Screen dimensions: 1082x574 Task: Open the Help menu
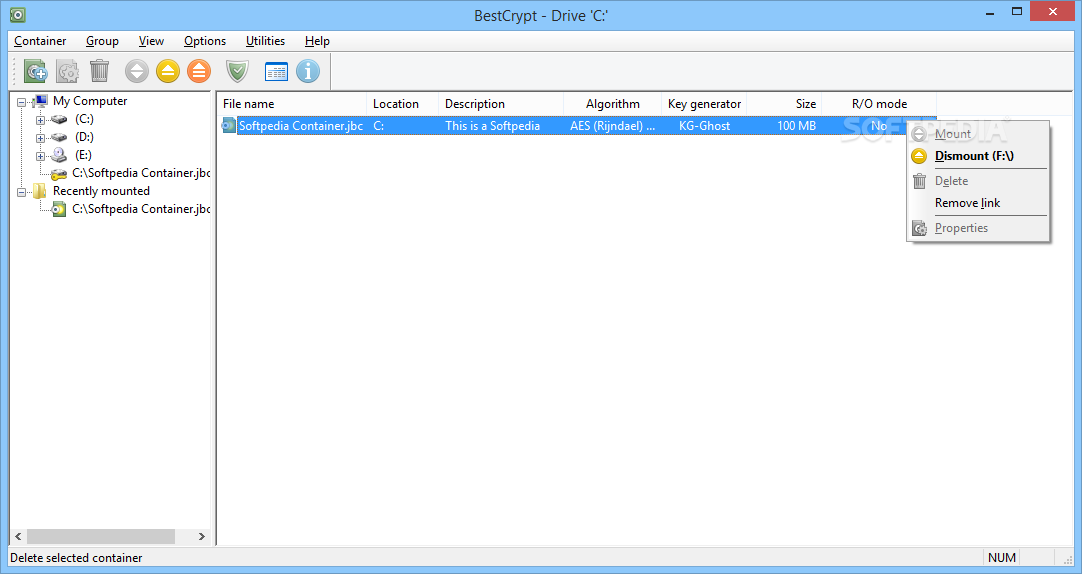(x=317, y=41)
